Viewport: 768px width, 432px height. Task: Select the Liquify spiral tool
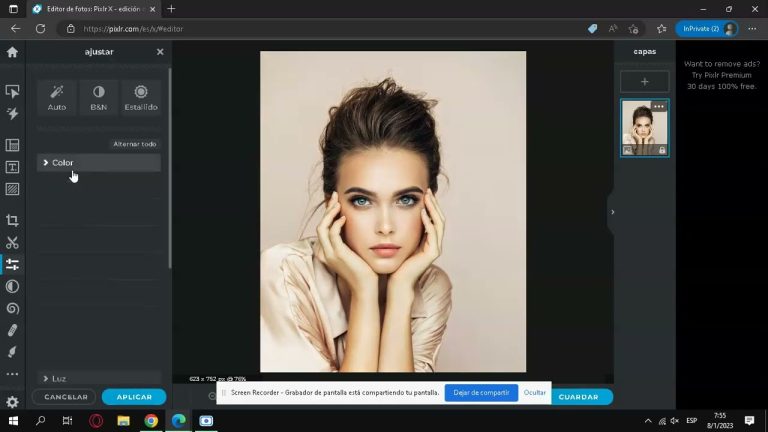tap(12, 308)
